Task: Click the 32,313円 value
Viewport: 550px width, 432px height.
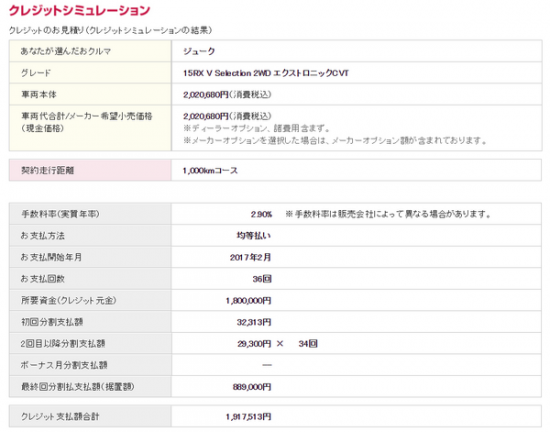Action: tap(254, 322)
